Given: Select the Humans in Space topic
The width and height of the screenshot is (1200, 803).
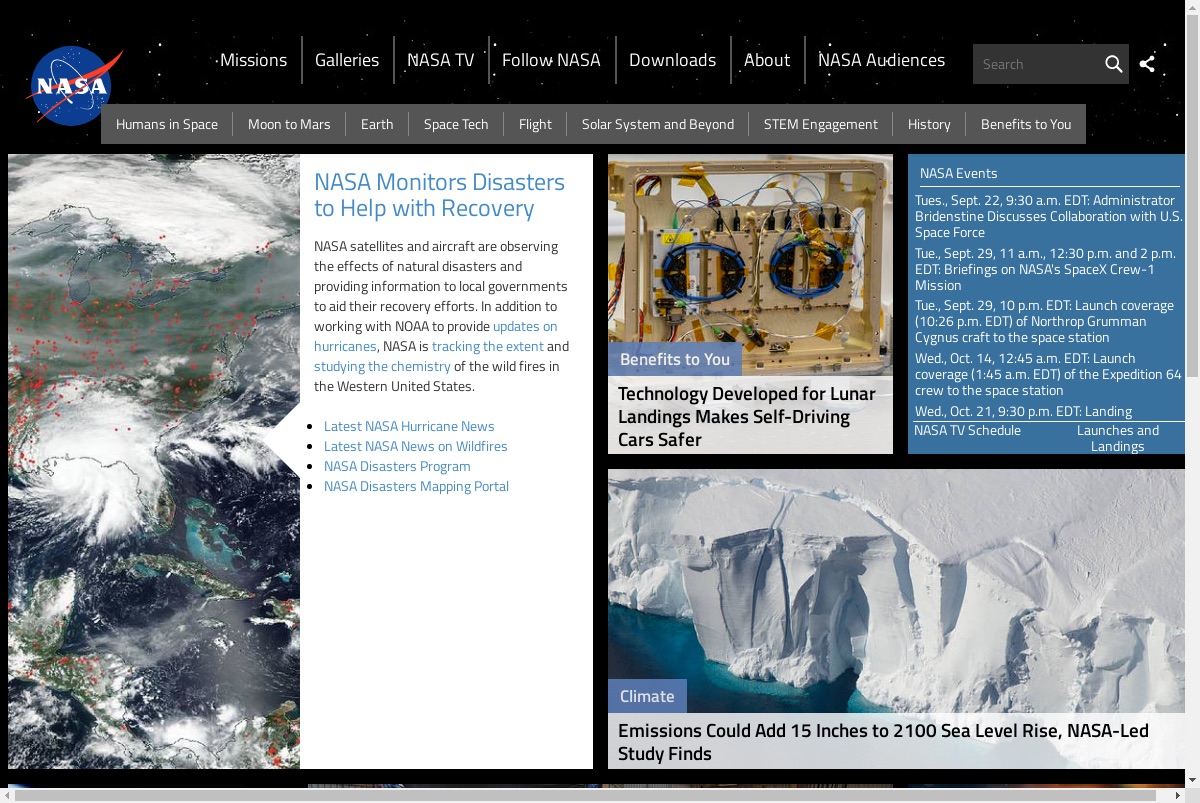Looking at the screenshot, I should tap(167, 124).
